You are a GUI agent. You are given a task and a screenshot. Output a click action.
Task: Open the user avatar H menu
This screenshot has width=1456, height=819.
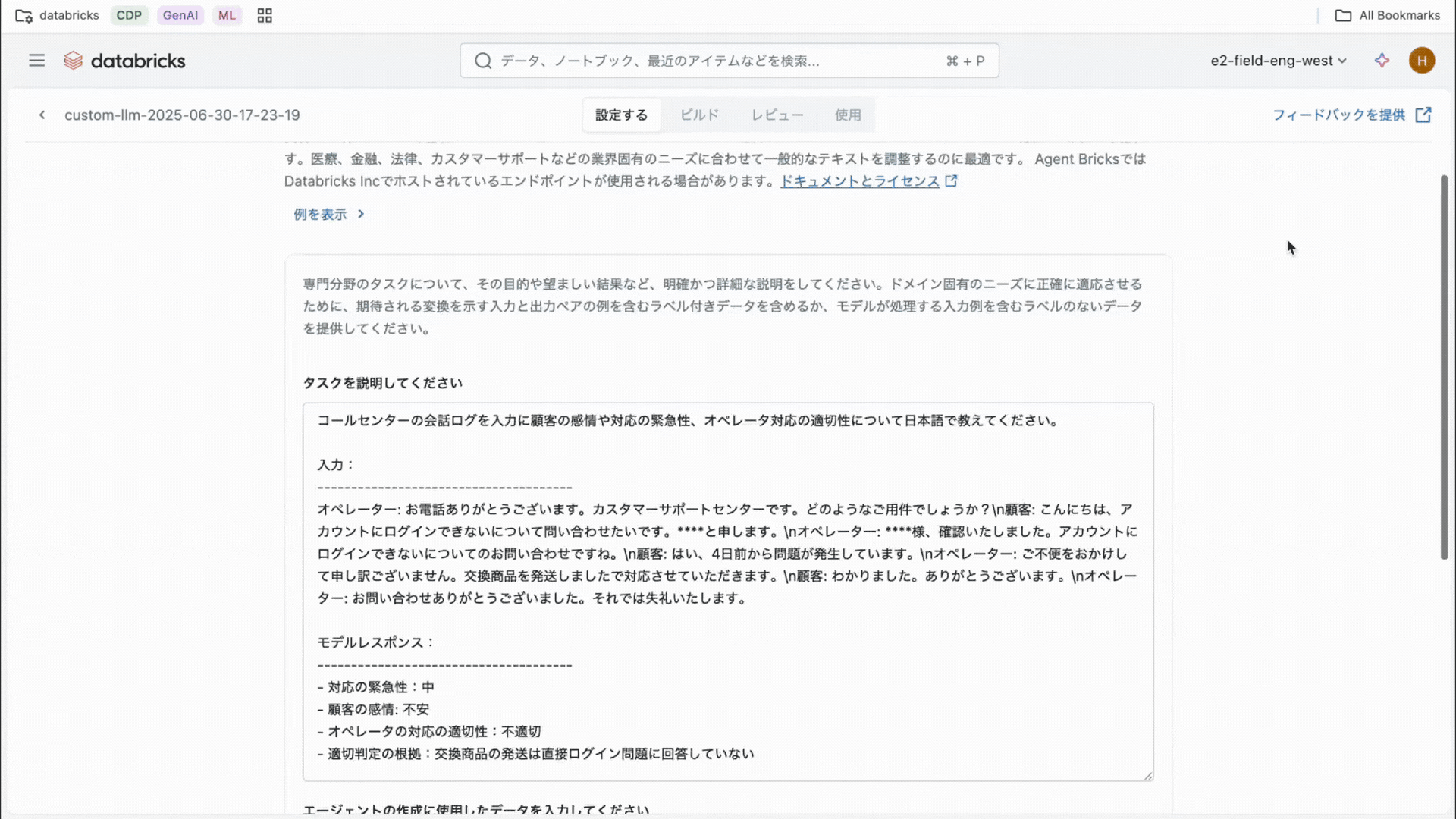point(1421,61)
